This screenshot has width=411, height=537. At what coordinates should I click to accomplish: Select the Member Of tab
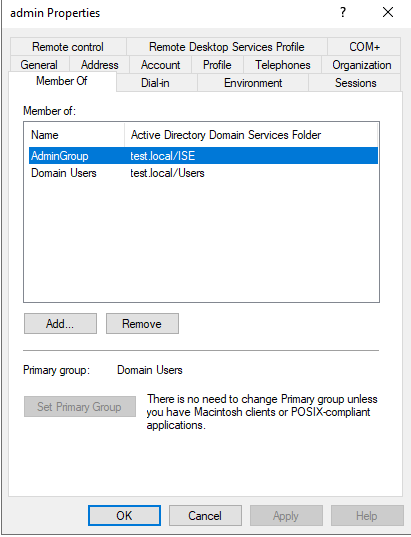[x=62, y=81]
